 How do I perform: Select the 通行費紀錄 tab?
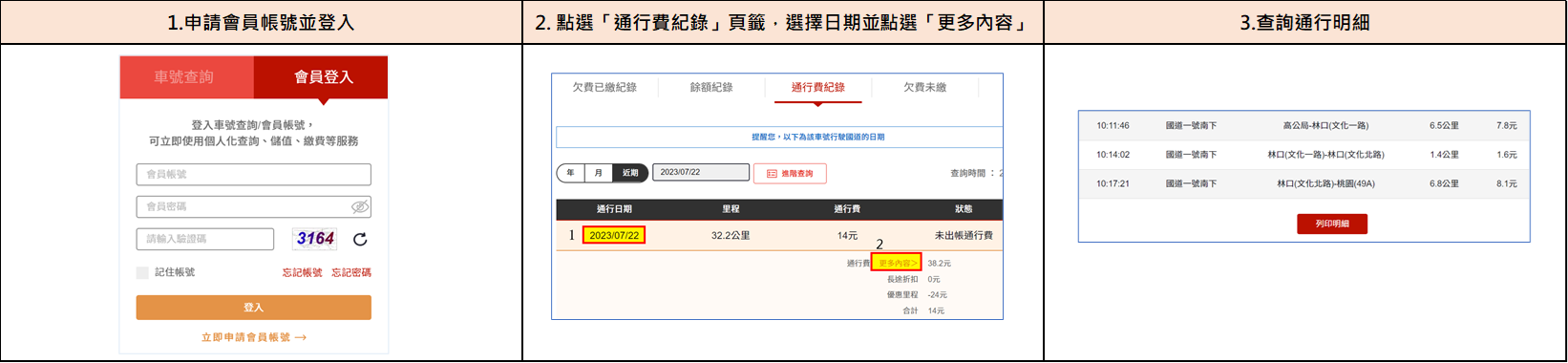[818, 87]
